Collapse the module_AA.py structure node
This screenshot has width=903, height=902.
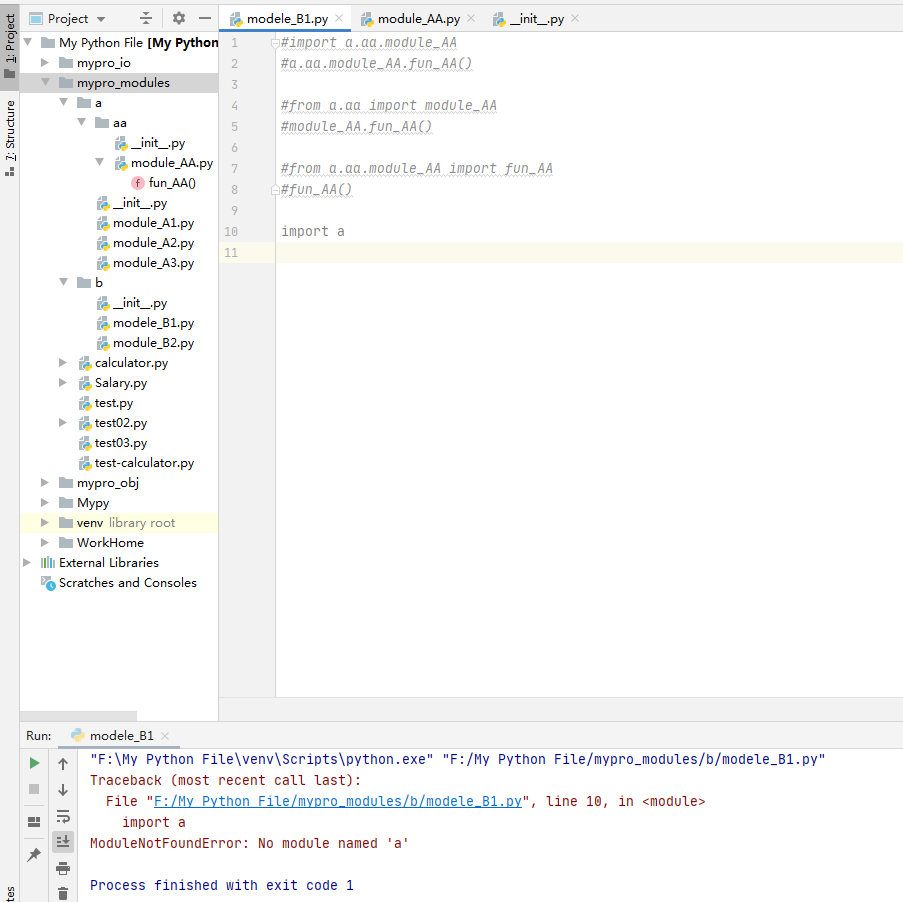tap(100, 162)
